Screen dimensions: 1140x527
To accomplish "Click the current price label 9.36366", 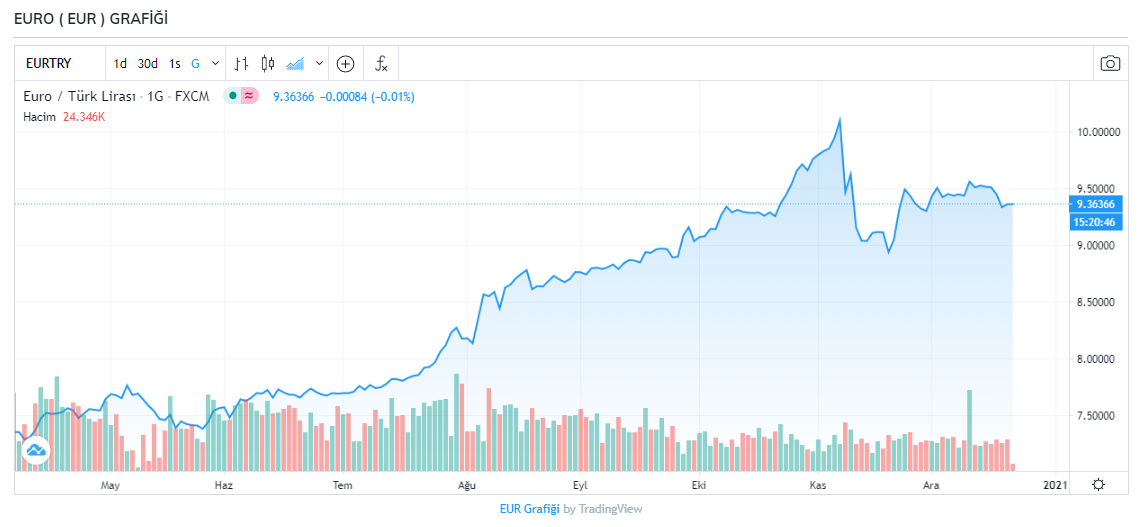I will 1094,204.
